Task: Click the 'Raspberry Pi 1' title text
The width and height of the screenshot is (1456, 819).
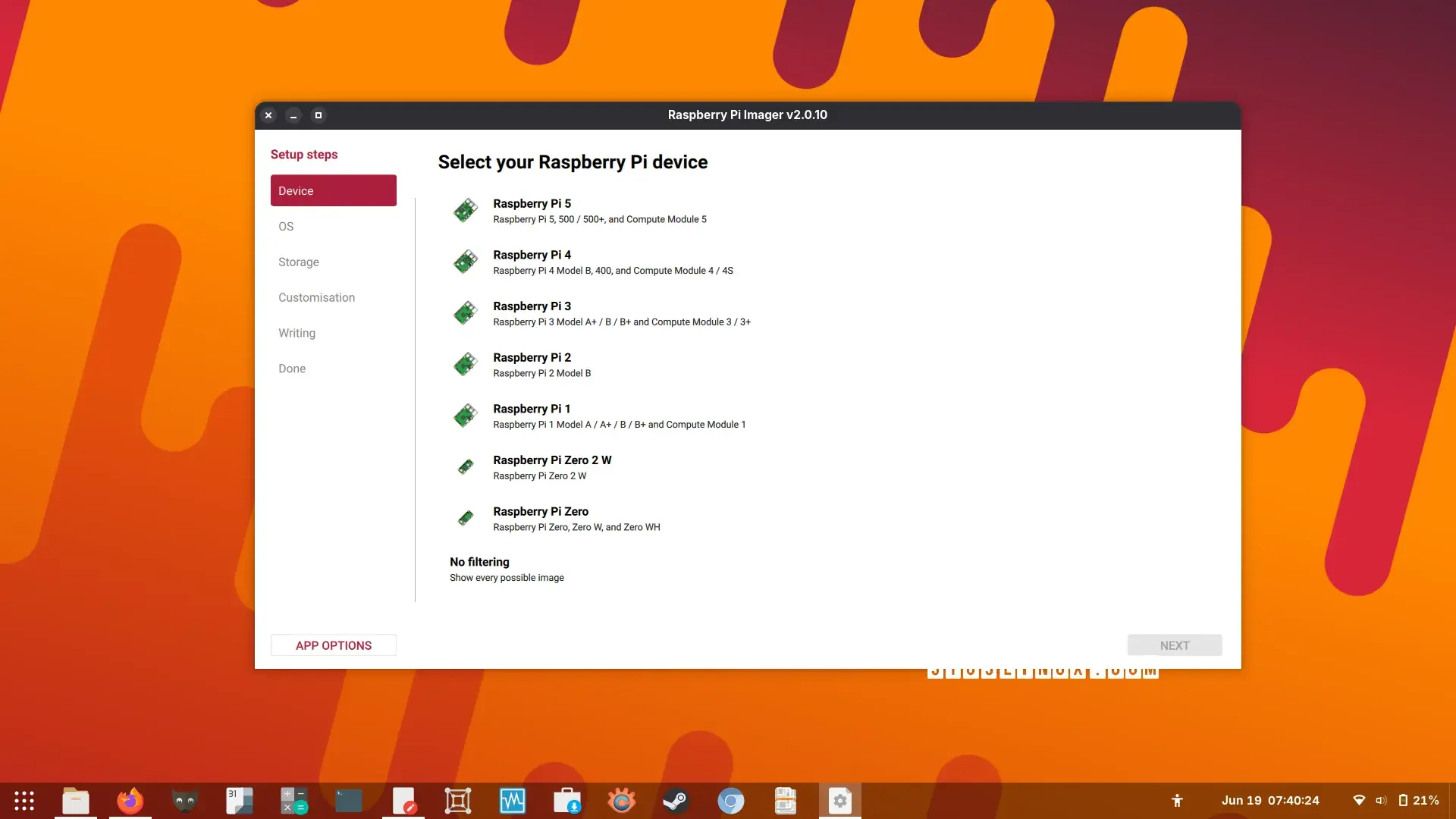Action: pos(532,409)
